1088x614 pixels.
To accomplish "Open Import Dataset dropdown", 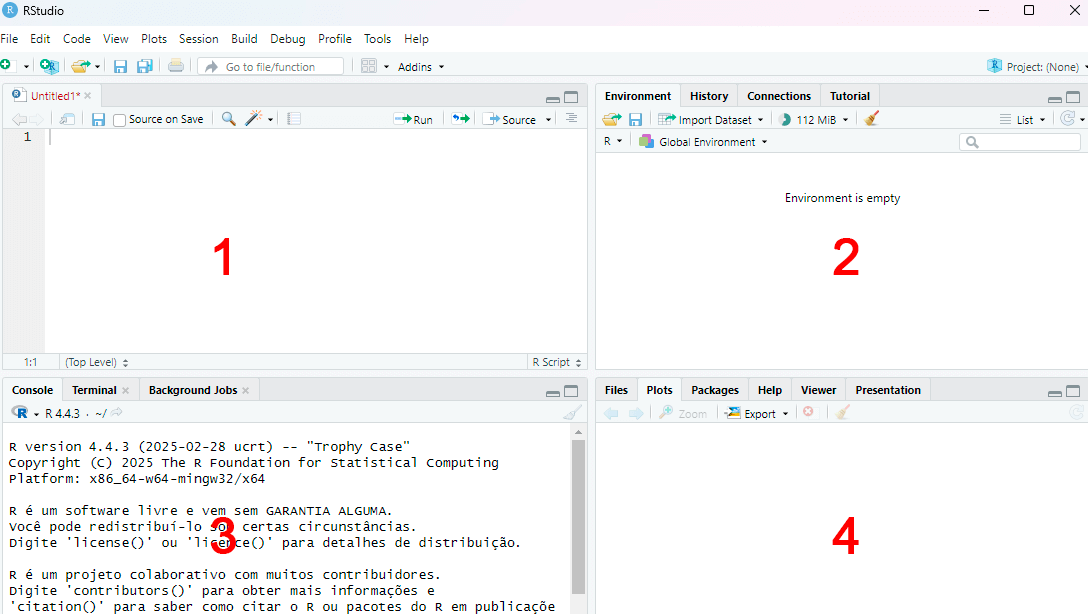I will 711,119.
